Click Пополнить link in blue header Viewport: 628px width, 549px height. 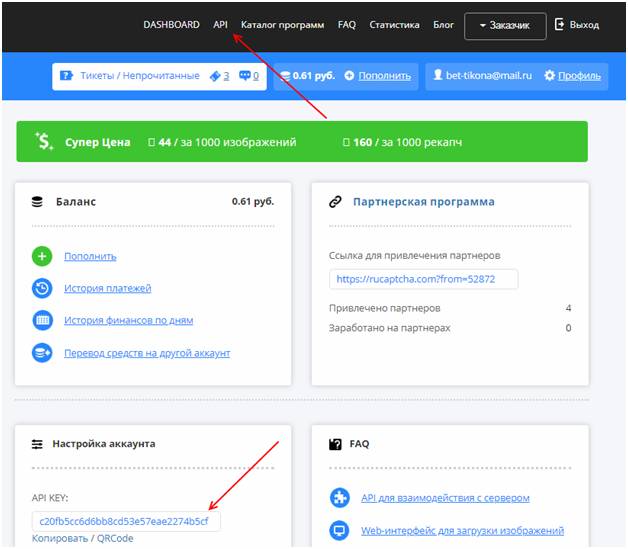pyautogui.click(x=384, y=76)
